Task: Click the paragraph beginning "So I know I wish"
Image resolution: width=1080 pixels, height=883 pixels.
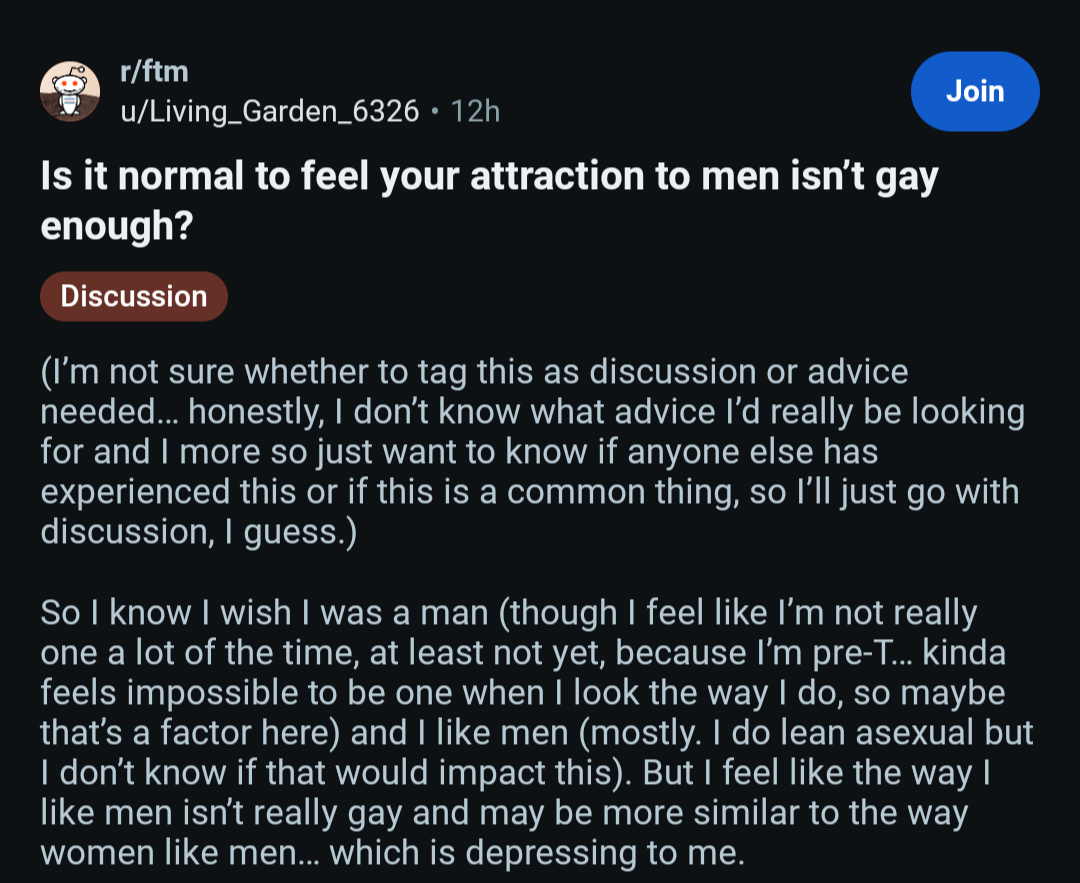Action: (537, 732)
